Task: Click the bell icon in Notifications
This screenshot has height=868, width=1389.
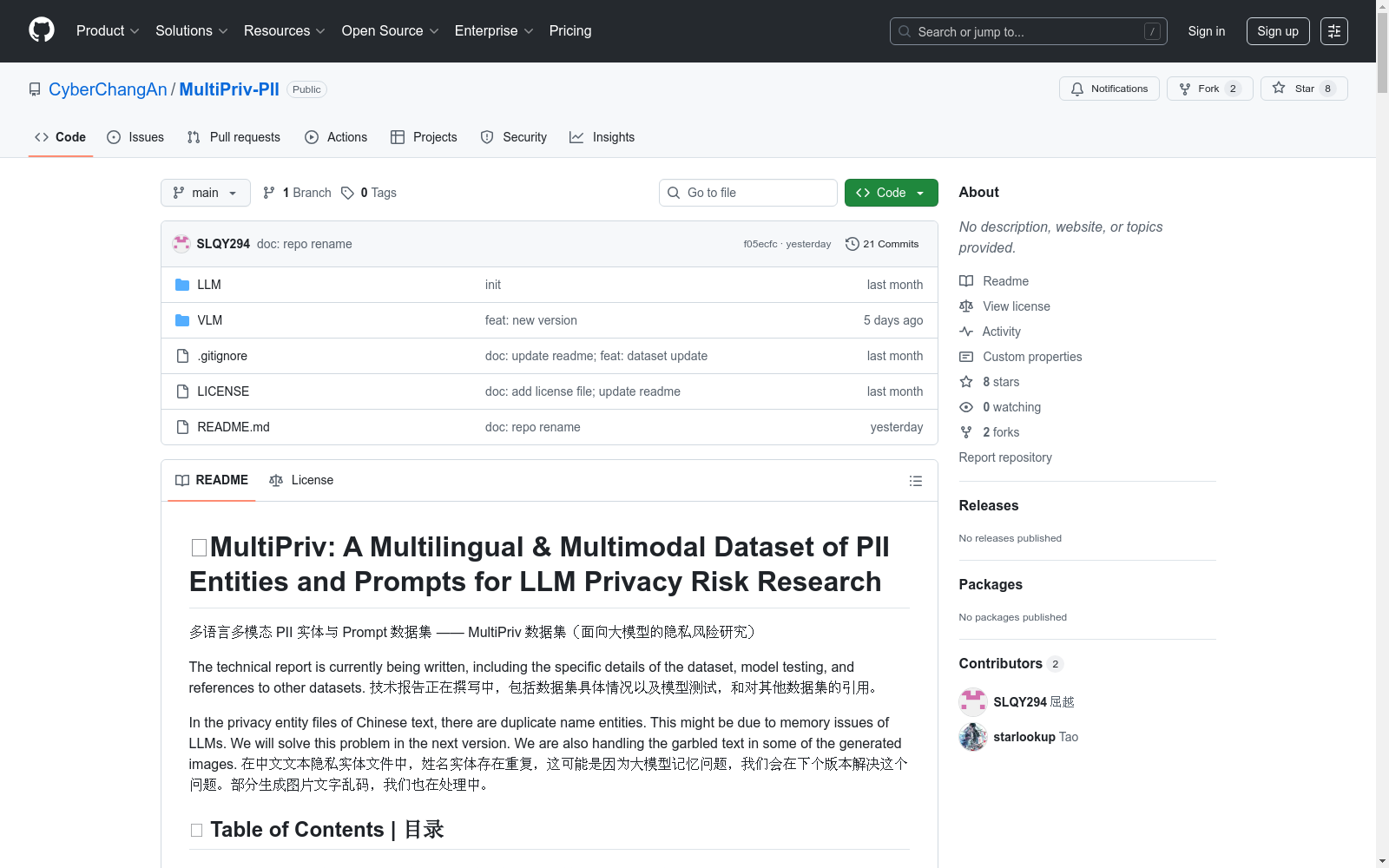Action: pos(1077,89)
